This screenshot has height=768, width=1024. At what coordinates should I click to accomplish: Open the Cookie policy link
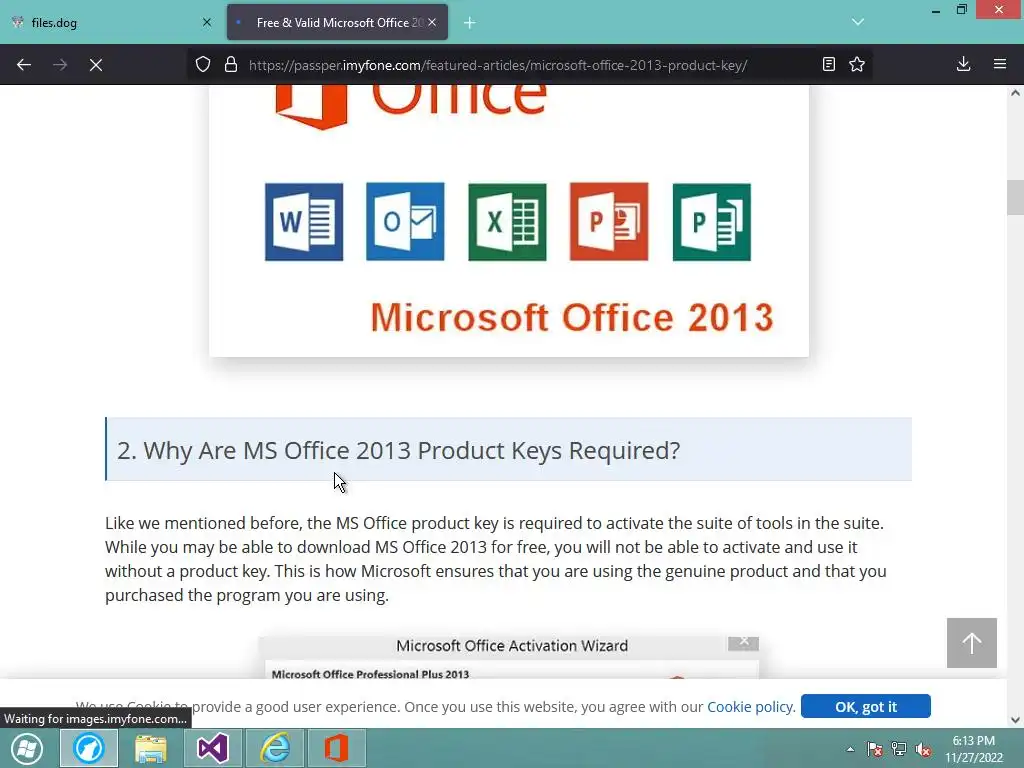(x=750, y=707)
